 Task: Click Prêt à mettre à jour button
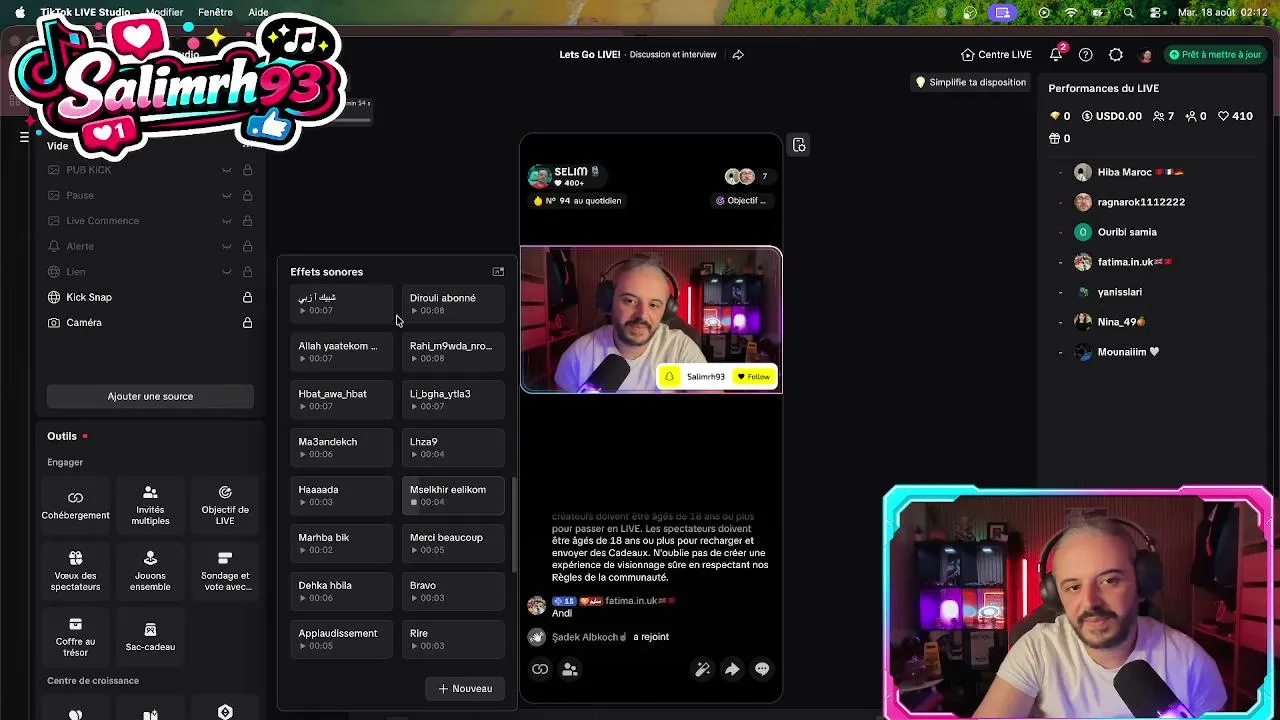[x=1216, y=55]
